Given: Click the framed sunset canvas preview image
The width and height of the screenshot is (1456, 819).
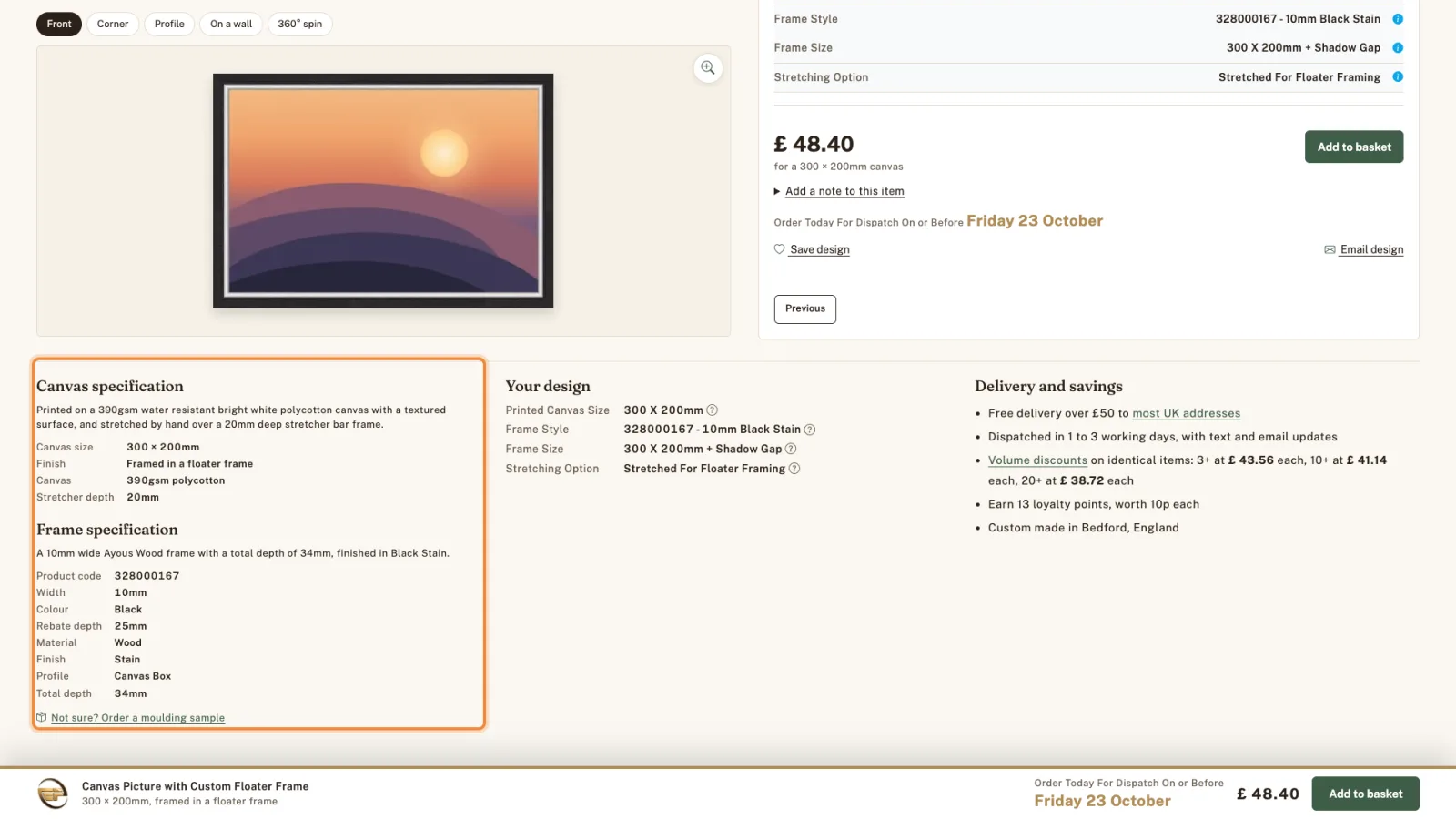Looking at the screenshot, I should [x=383, y=190].
